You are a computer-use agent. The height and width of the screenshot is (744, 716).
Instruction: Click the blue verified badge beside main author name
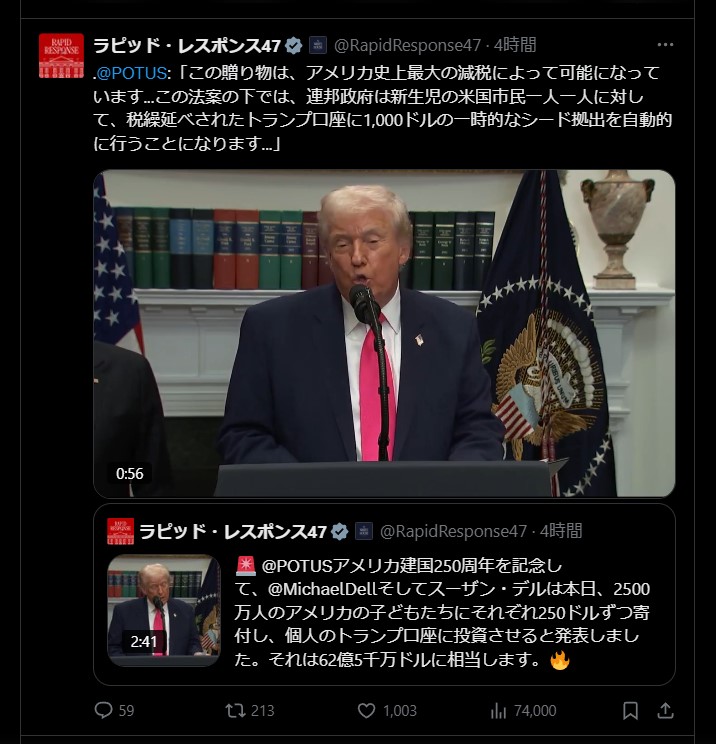coord(294,46)
